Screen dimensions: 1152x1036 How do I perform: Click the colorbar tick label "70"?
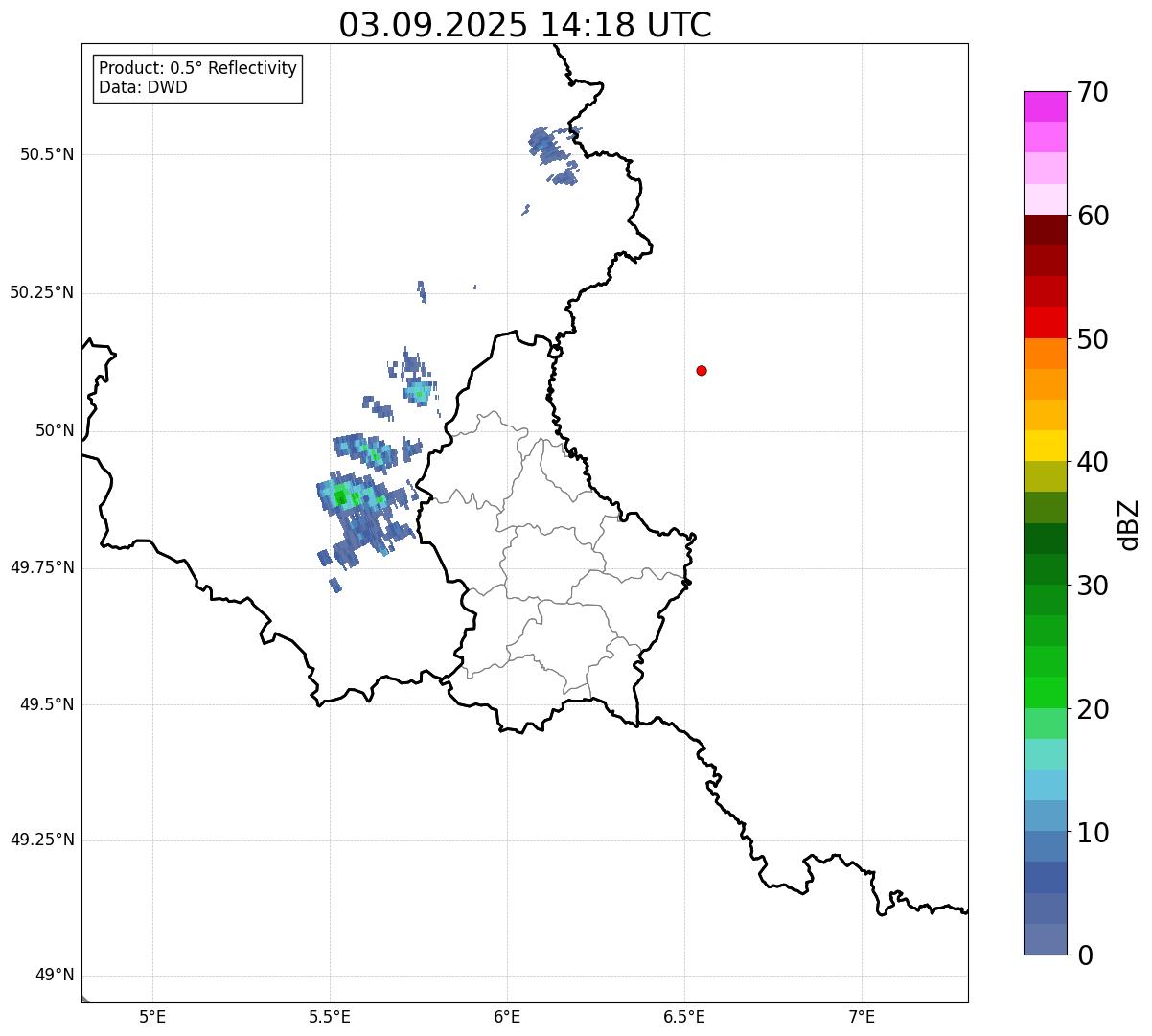click(1093, 92)
